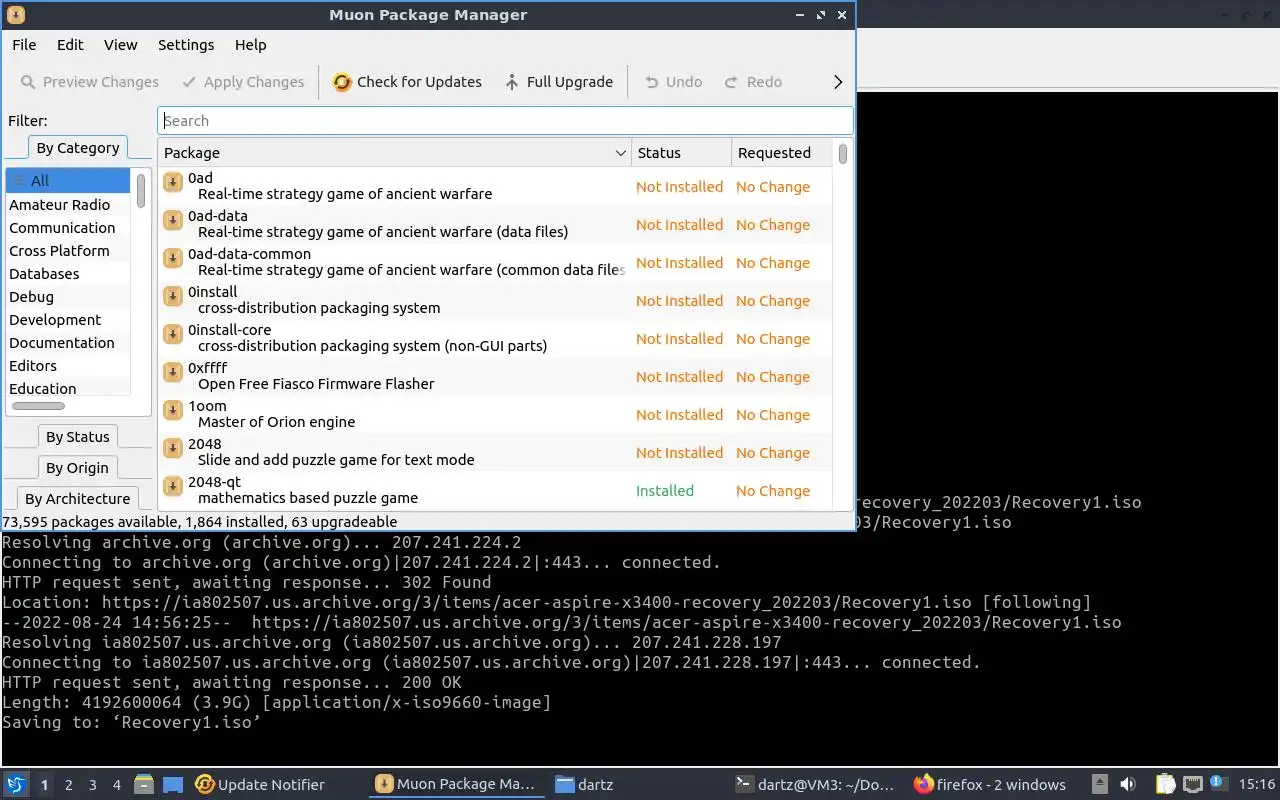Click Apply Changes in the toolbar
This screenshot has height=800, width=1280.
[x=243, y=82]
